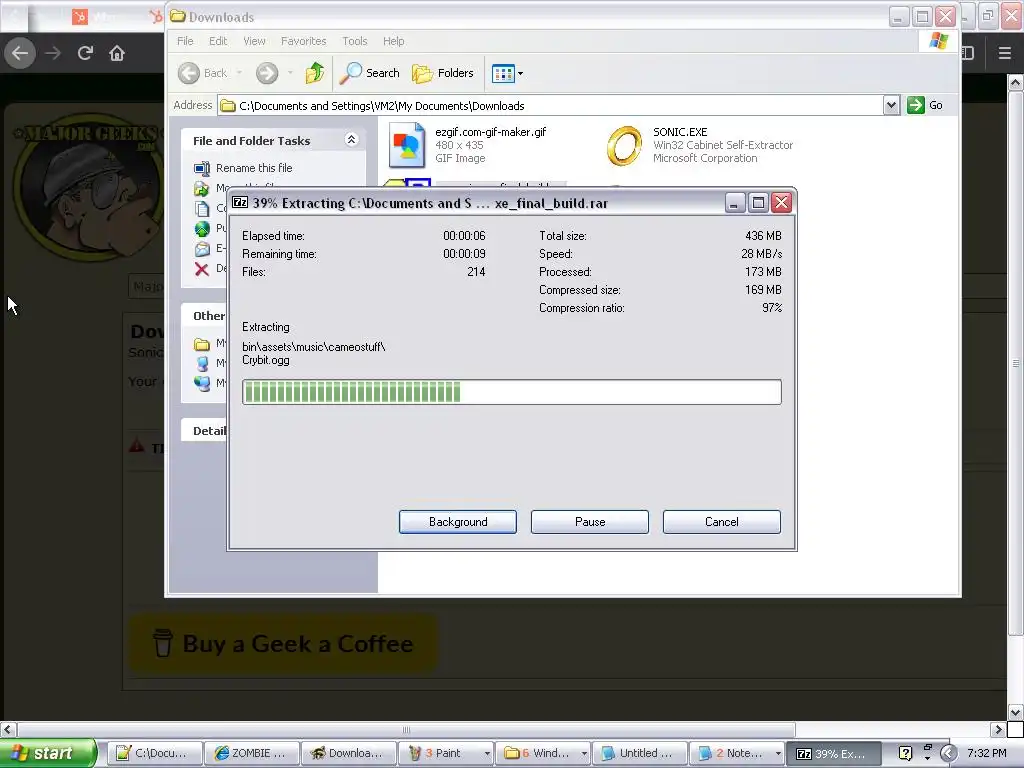
Task: Switch to Downloa... taskbar browser item
Action: click(348, 753)
